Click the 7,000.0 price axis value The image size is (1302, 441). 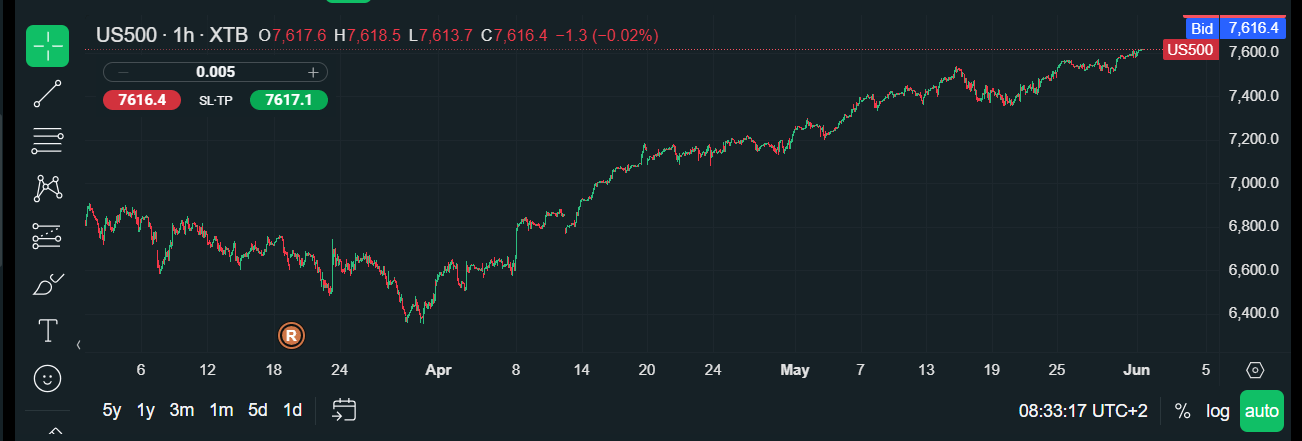click(x=1253, y=183)
